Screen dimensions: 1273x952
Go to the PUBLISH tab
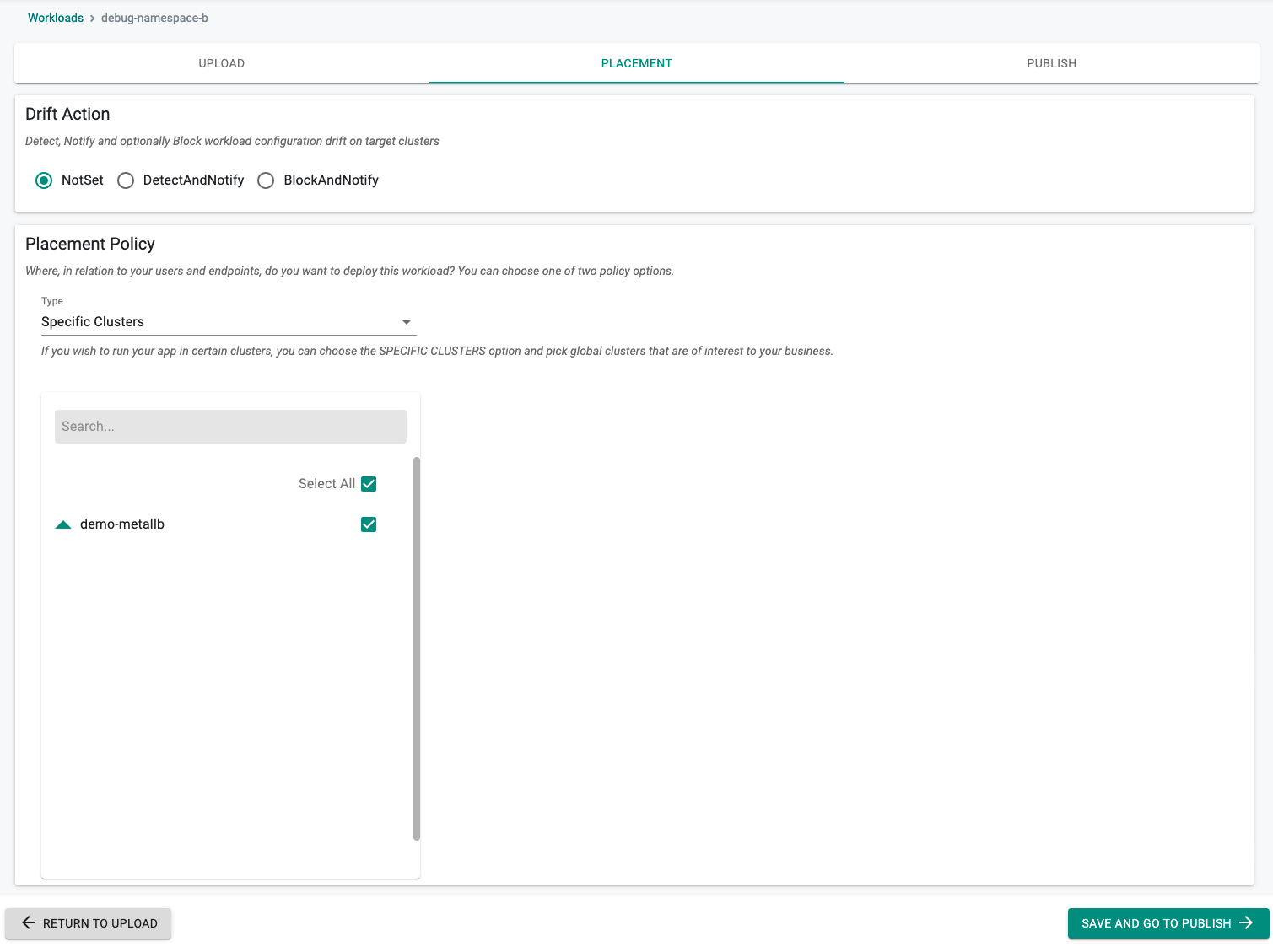pos(1051,63)
